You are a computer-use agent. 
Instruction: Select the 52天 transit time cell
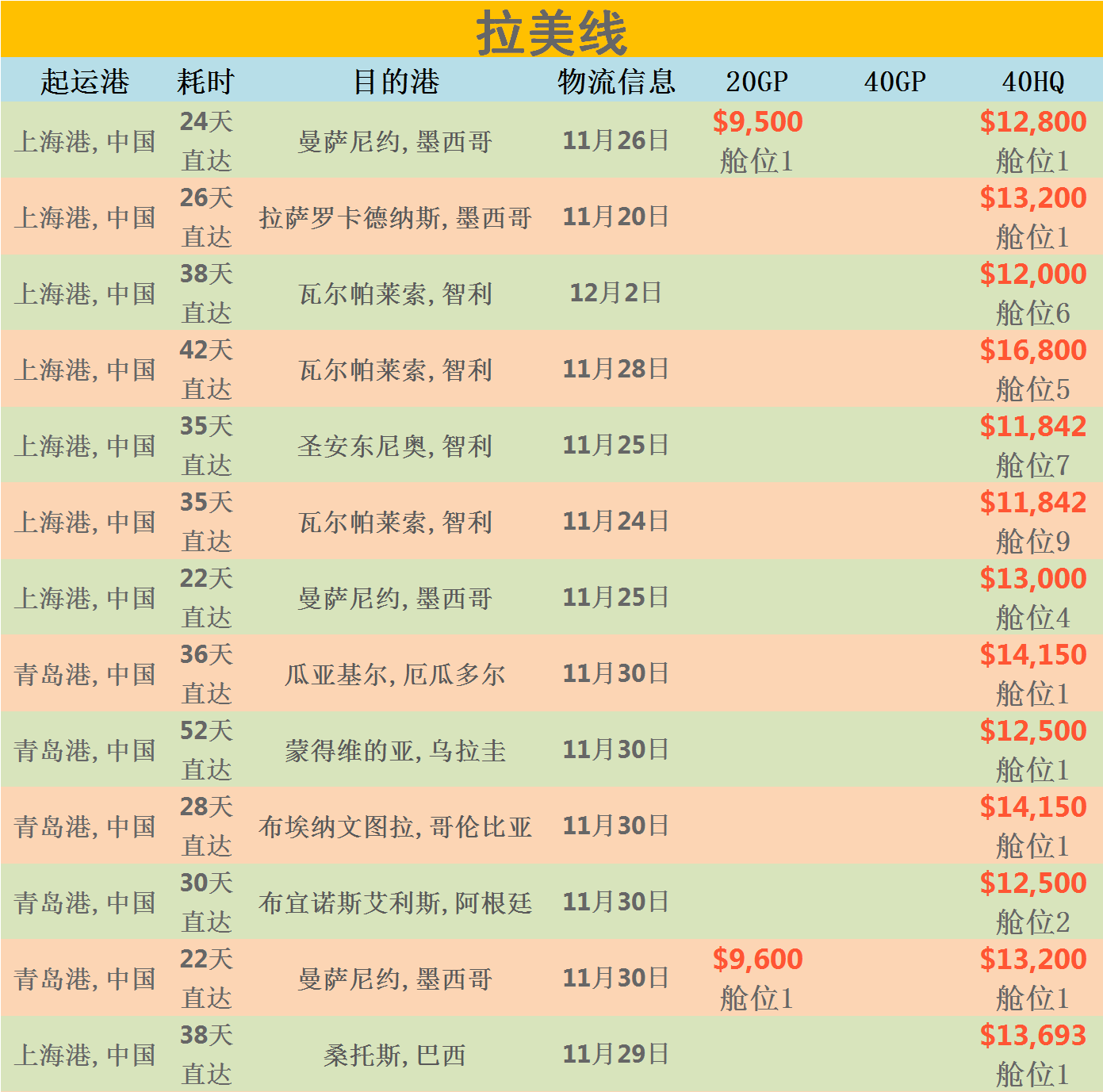coord(206,730)
